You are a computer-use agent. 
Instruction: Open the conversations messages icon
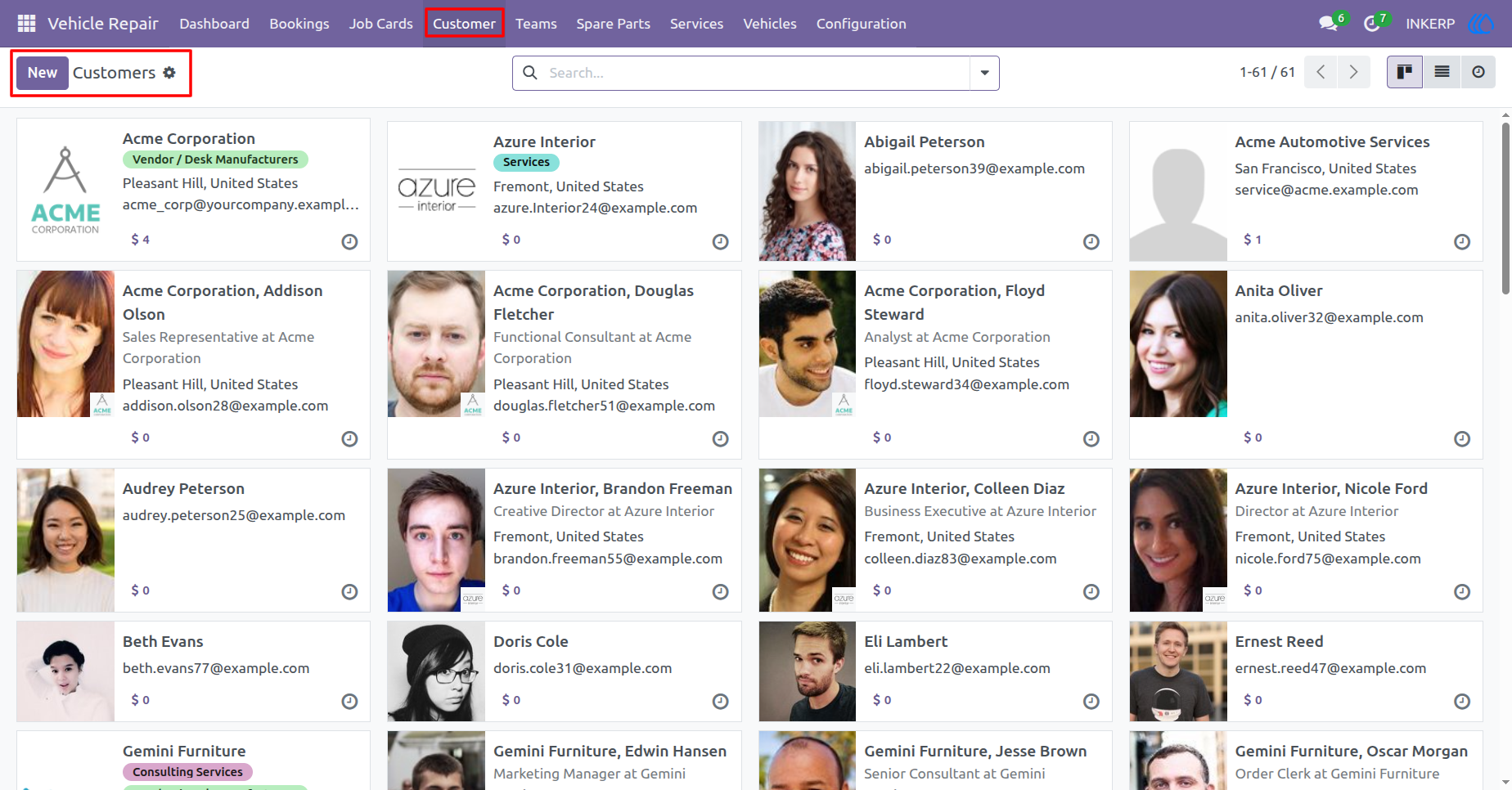(x=1329, y=24)
